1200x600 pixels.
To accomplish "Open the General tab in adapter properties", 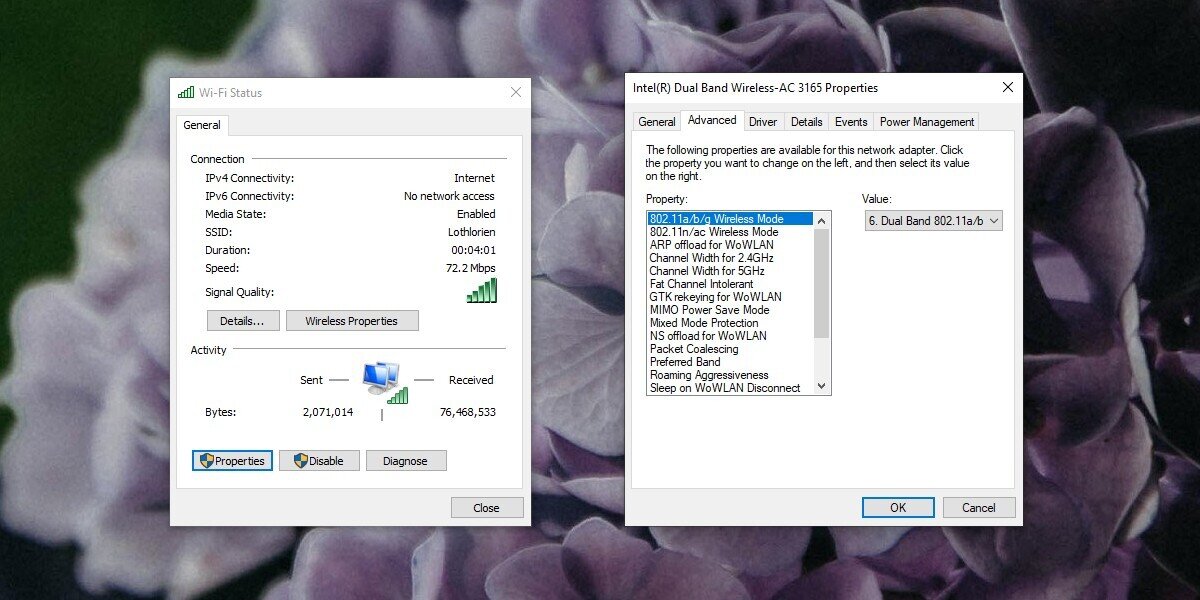I will pos(657,121).
